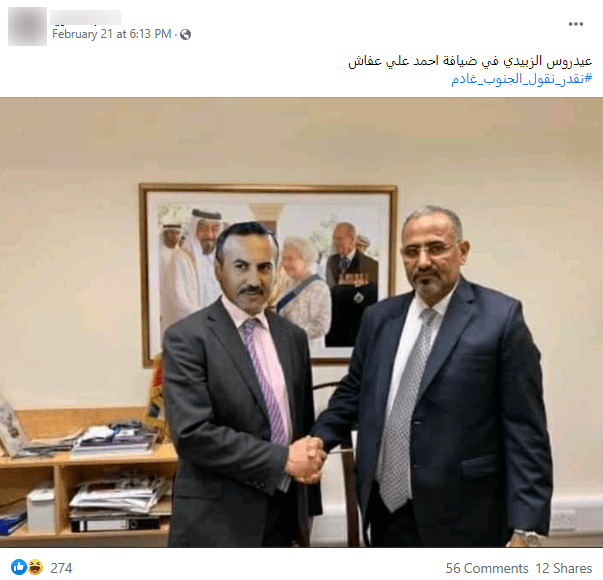This screenshot has width=603, height=580.
Task: Open the blurred profile picture of the poster
Action: click(27, 26)
